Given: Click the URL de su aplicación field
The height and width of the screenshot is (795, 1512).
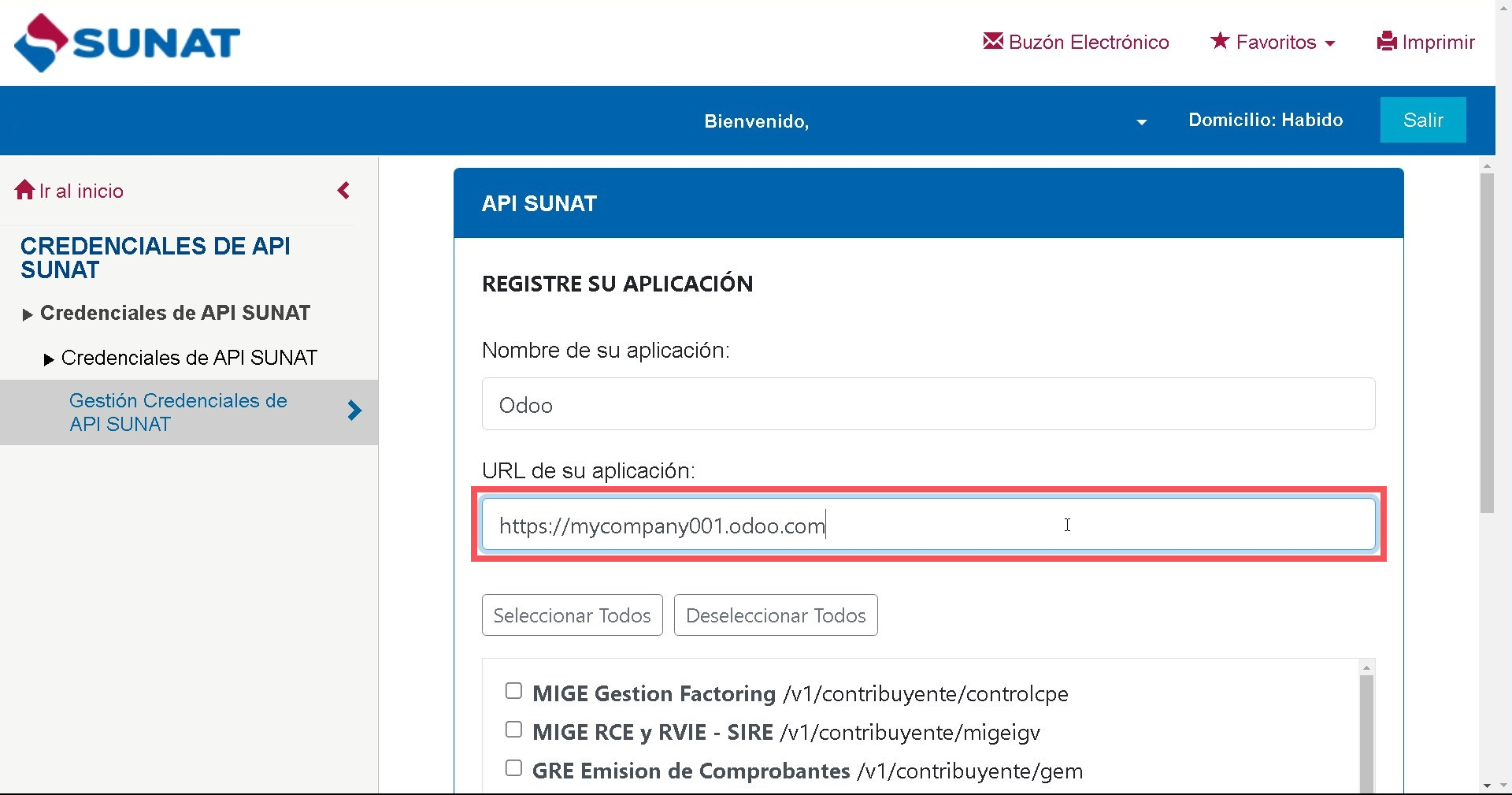Looking at the screenshot, I should point(928,525).
